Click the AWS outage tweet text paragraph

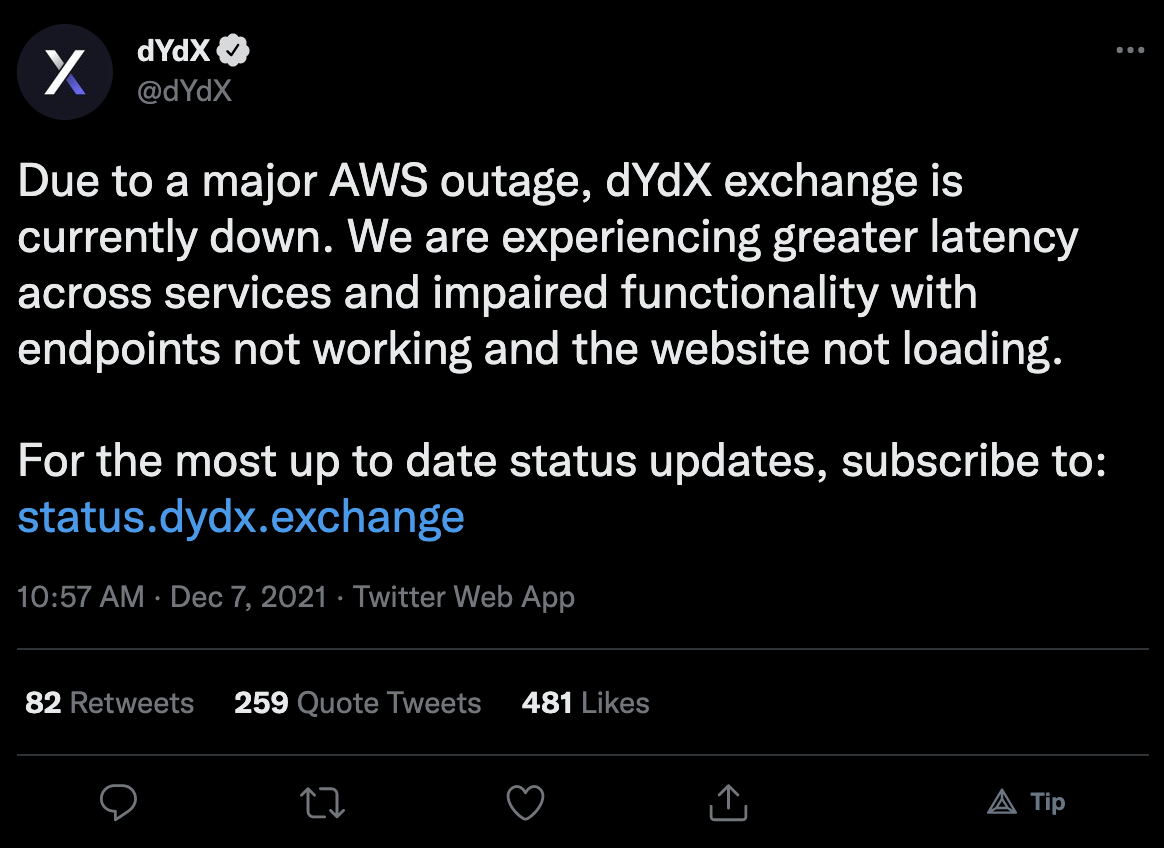click(540, 266)
